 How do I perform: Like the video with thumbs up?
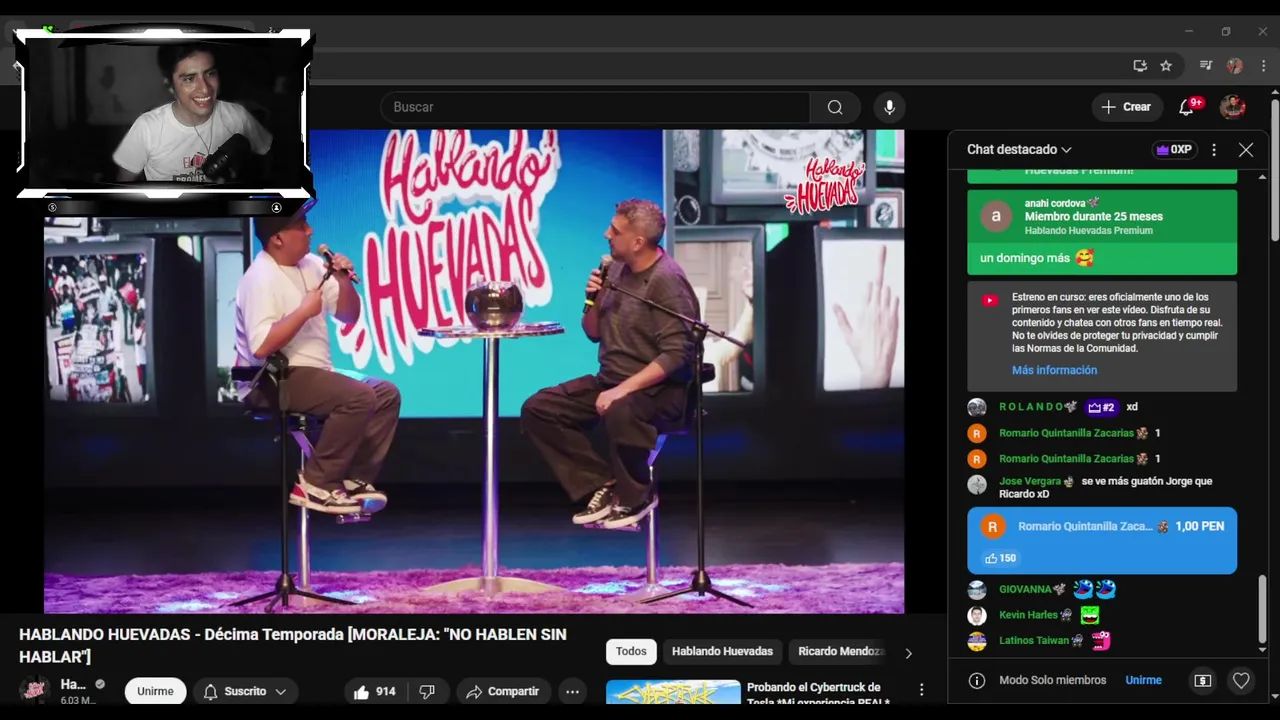374,691
